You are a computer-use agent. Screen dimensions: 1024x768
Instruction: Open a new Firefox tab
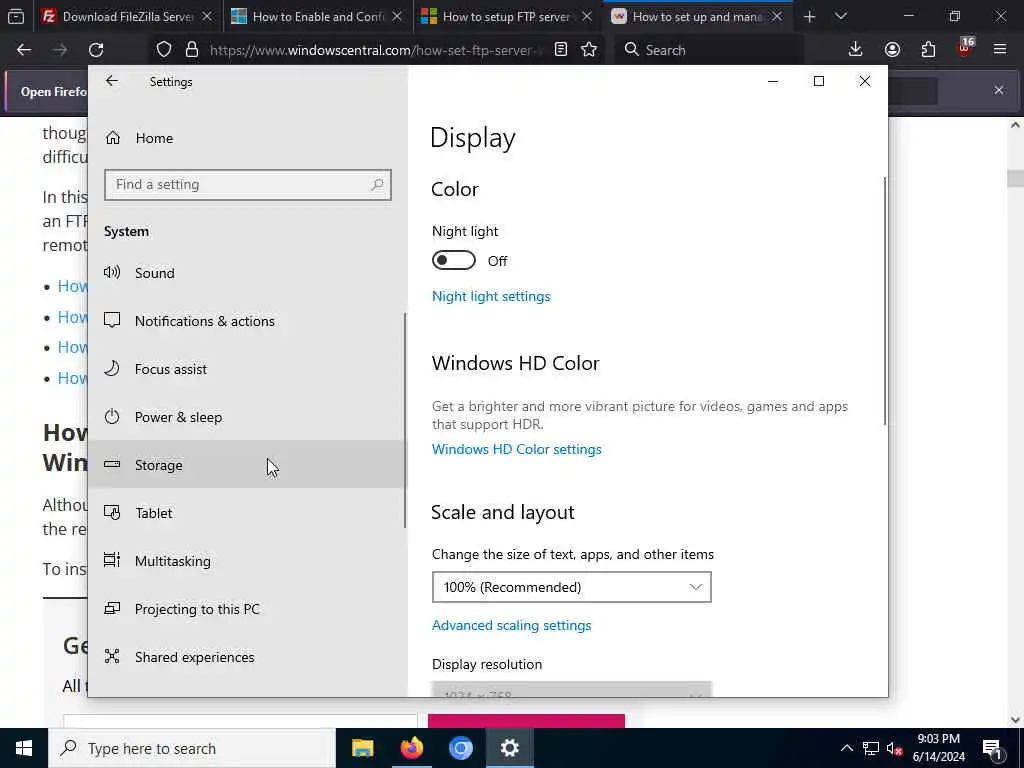pos(809,17)
